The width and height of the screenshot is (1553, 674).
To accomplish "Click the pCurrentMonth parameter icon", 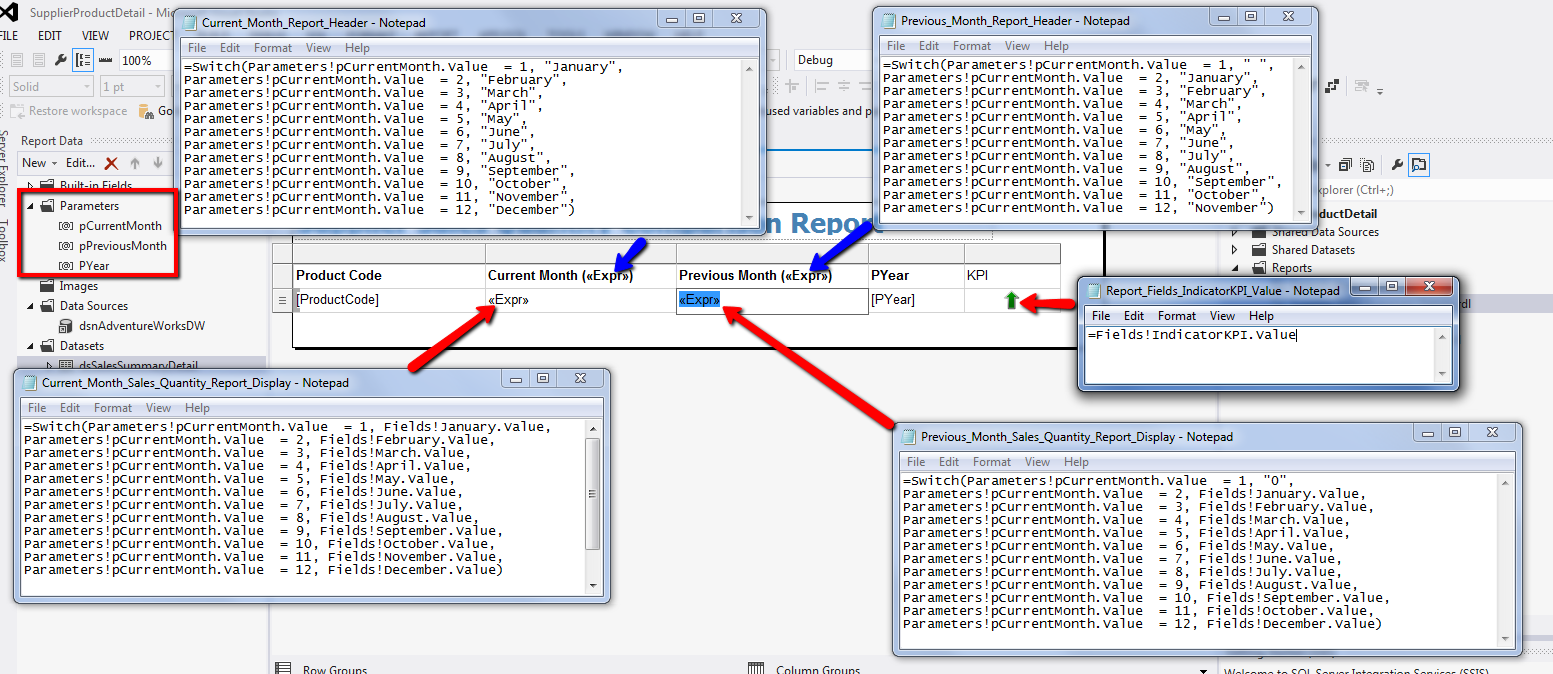I will 67,226.
